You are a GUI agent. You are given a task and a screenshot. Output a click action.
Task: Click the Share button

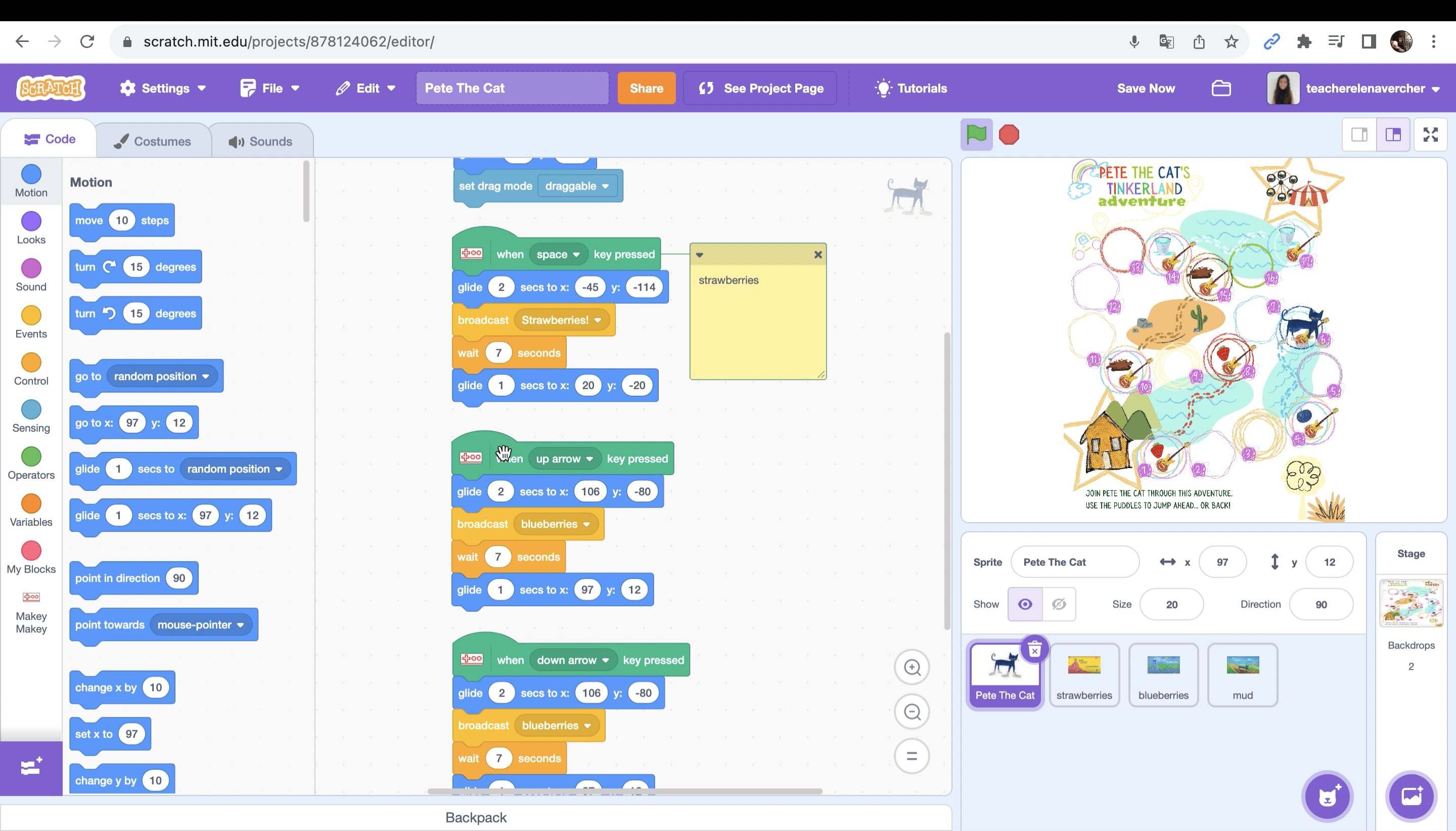tap(646, 88)
